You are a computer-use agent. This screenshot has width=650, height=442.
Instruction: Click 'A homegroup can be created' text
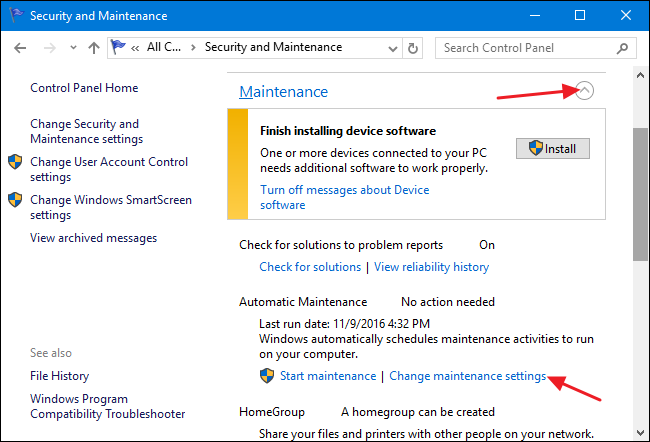[418, 412]
